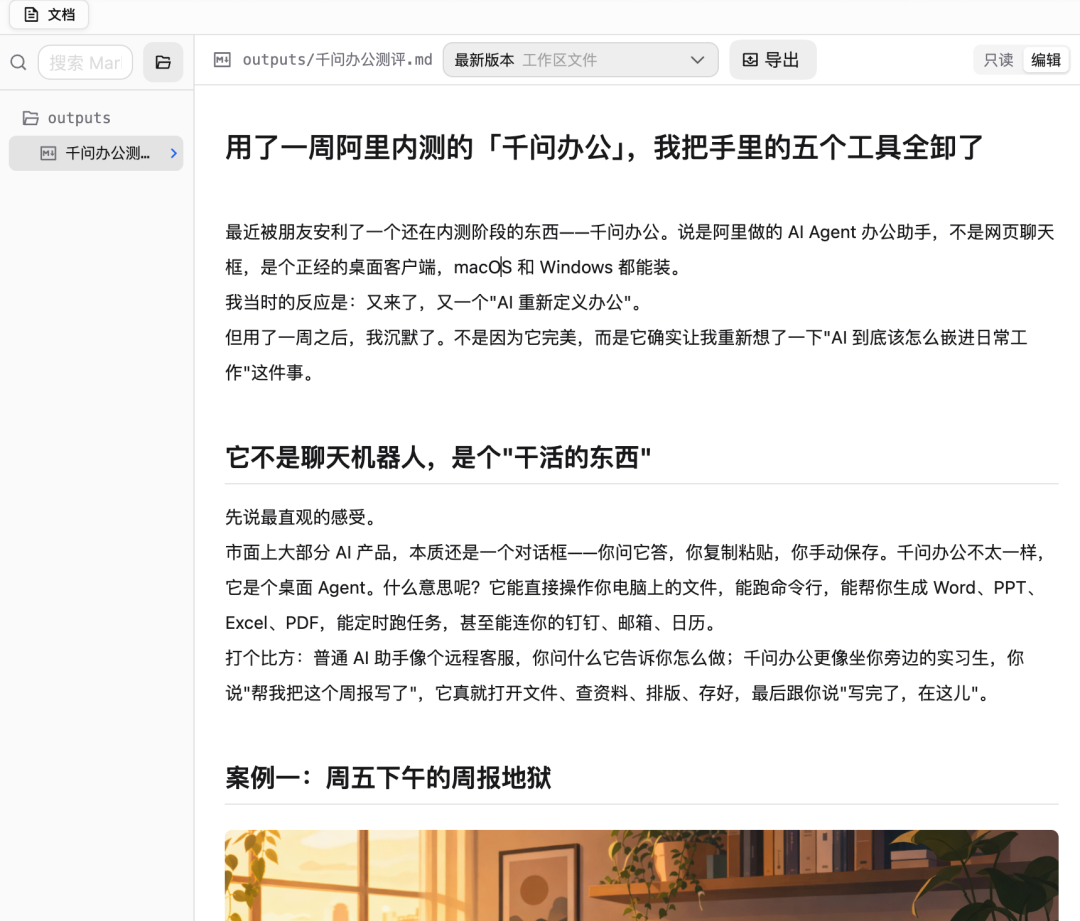Focus the Markdown search input field
The height and width of the screenshot is (921, 1080).
click(x=85, y=63)
